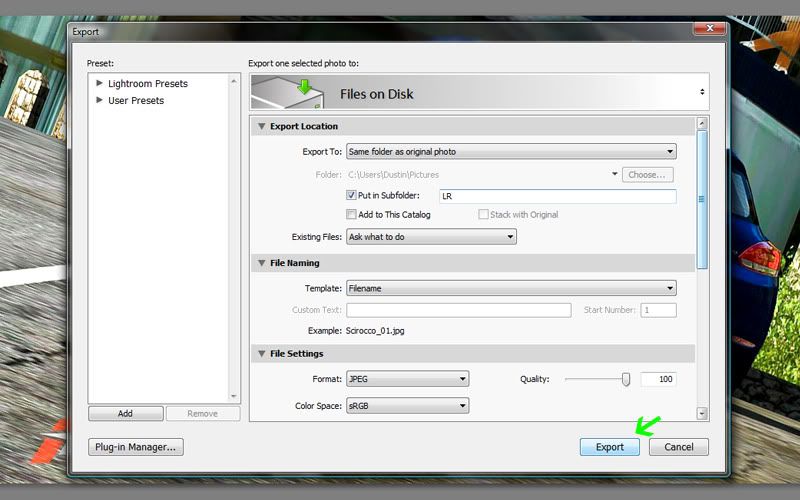Uncheck Put in Subfolder checkbox
800x500 pixels.
pos(351,195)
